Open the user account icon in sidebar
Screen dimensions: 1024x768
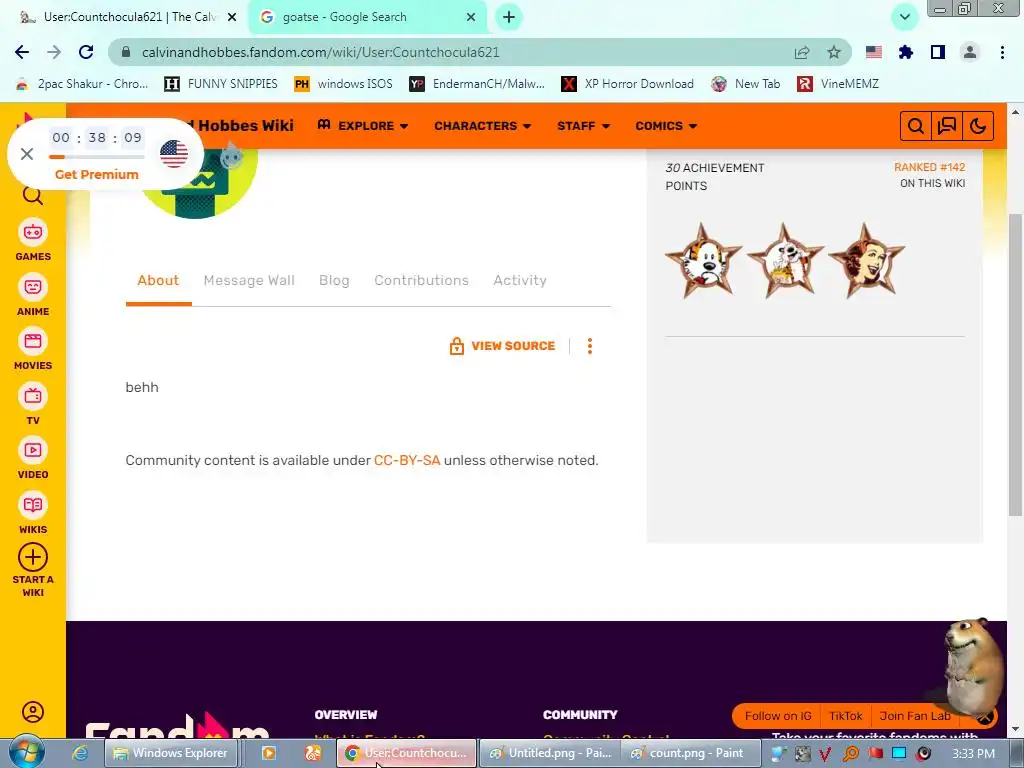click(x=33, y=712)
